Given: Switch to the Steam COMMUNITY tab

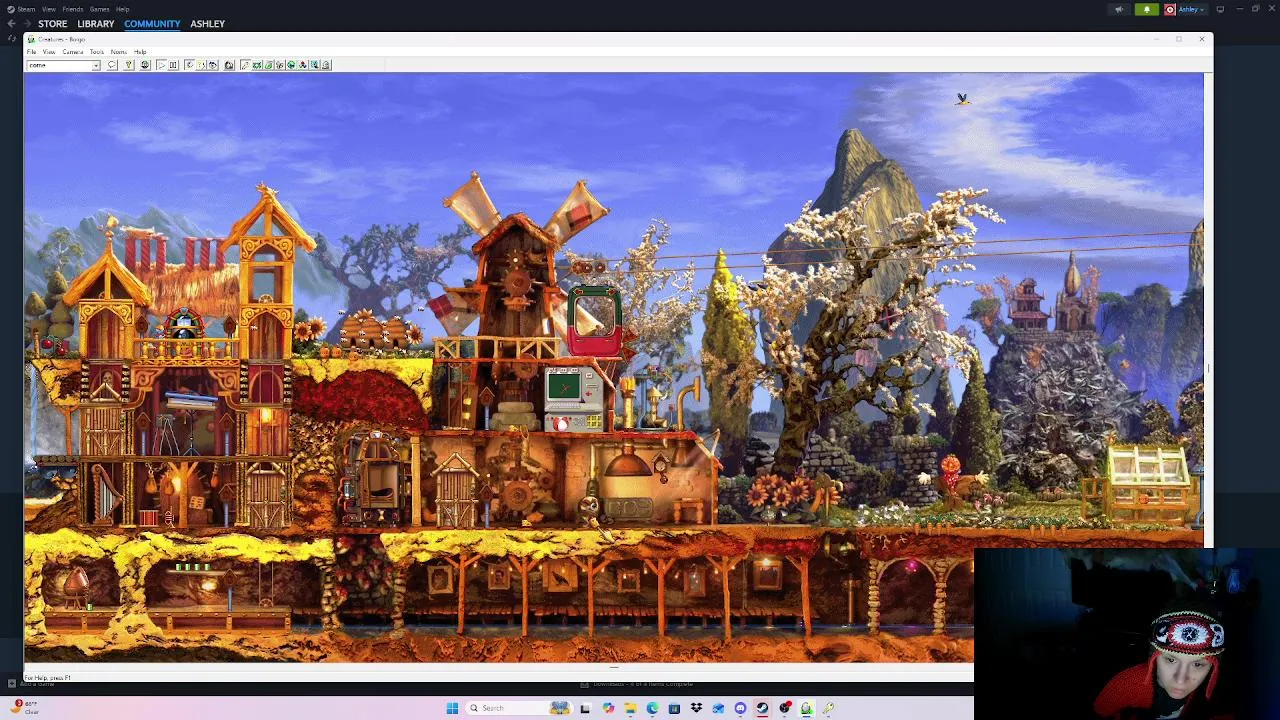Looking at the screenshot, I should click(x=152, y=24).
